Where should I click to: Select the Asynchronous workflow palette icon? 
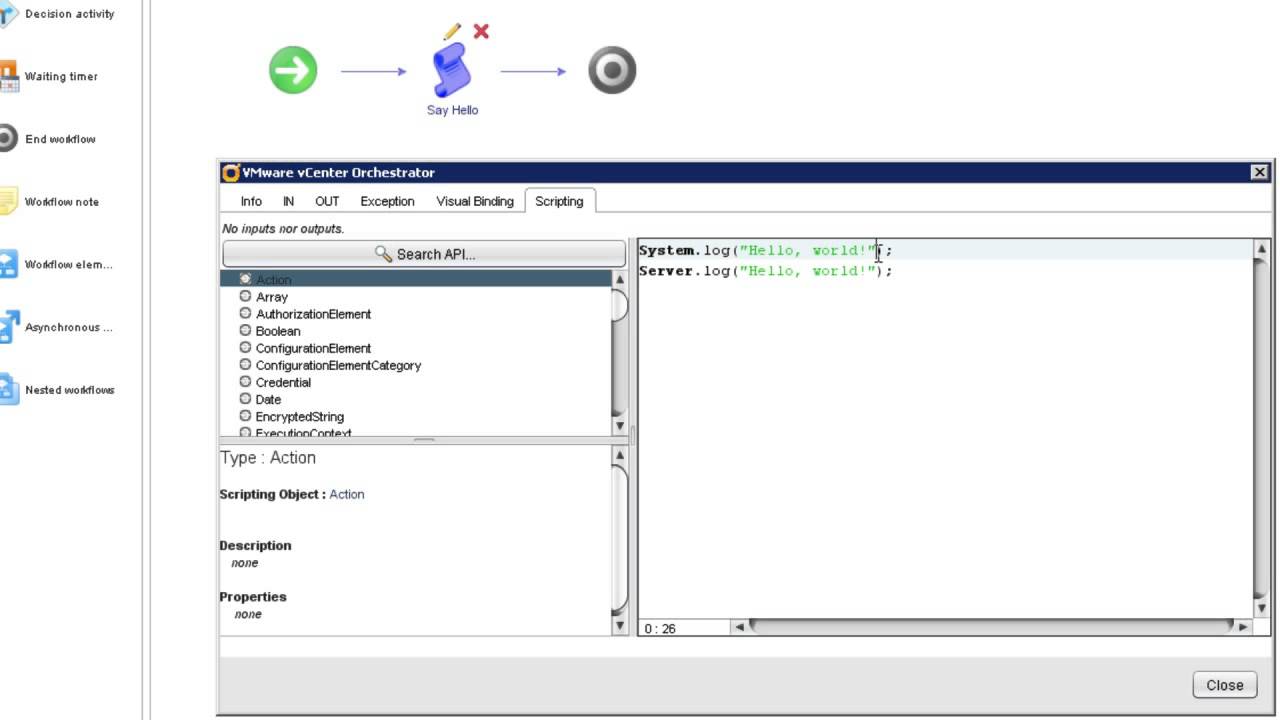tap(8, 327)
